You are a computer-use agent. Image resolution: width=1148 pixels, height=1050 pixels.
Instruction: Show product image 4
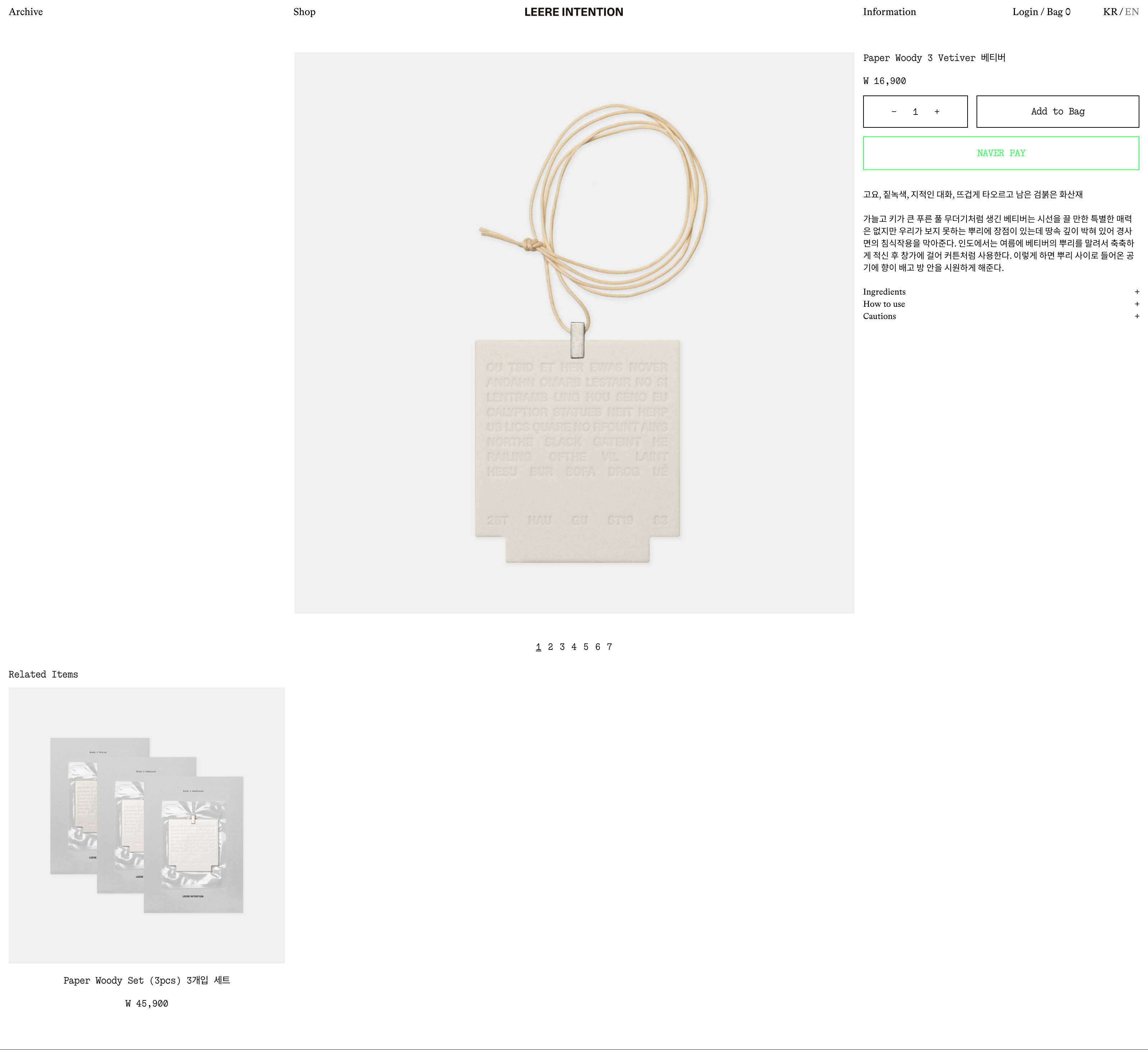coord(574,647)
